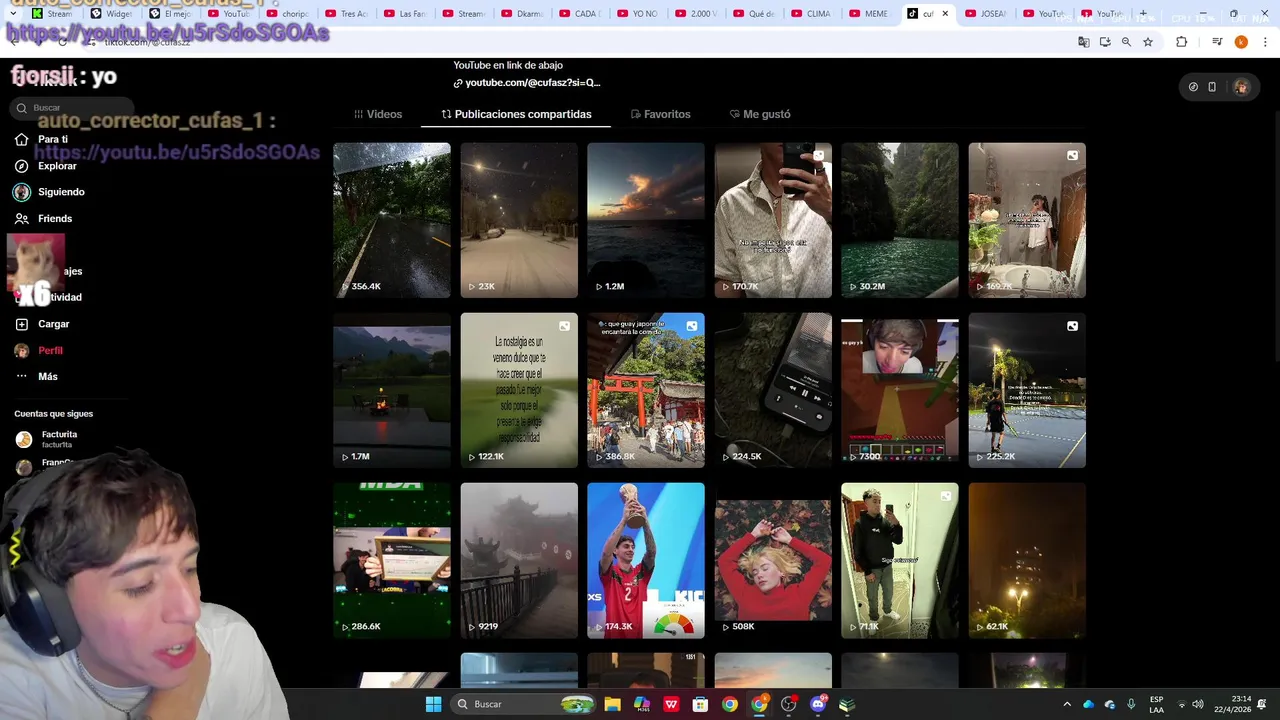1280x720 pixels.
Task: Switch to the Favoritos tab
Action: pyautogui.click(x=661, y=114)
